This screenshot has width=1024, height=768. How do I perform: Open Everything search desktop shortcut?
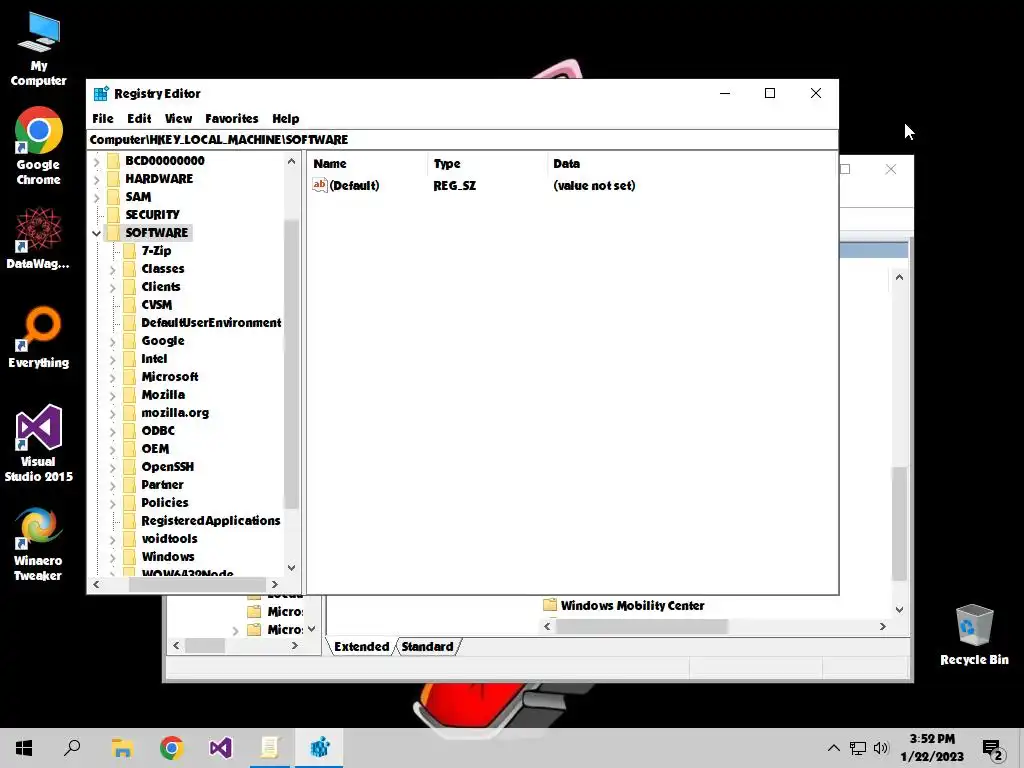(39, 338)
